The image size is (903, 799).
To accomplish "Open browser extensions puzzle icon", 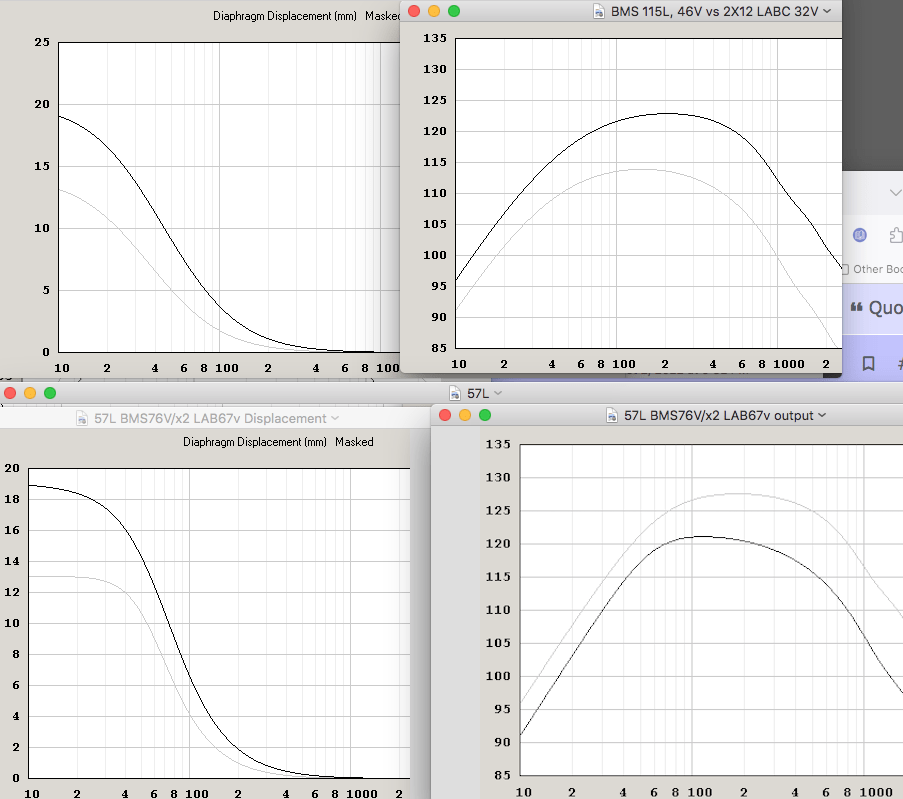I will (x=896, y=235).
